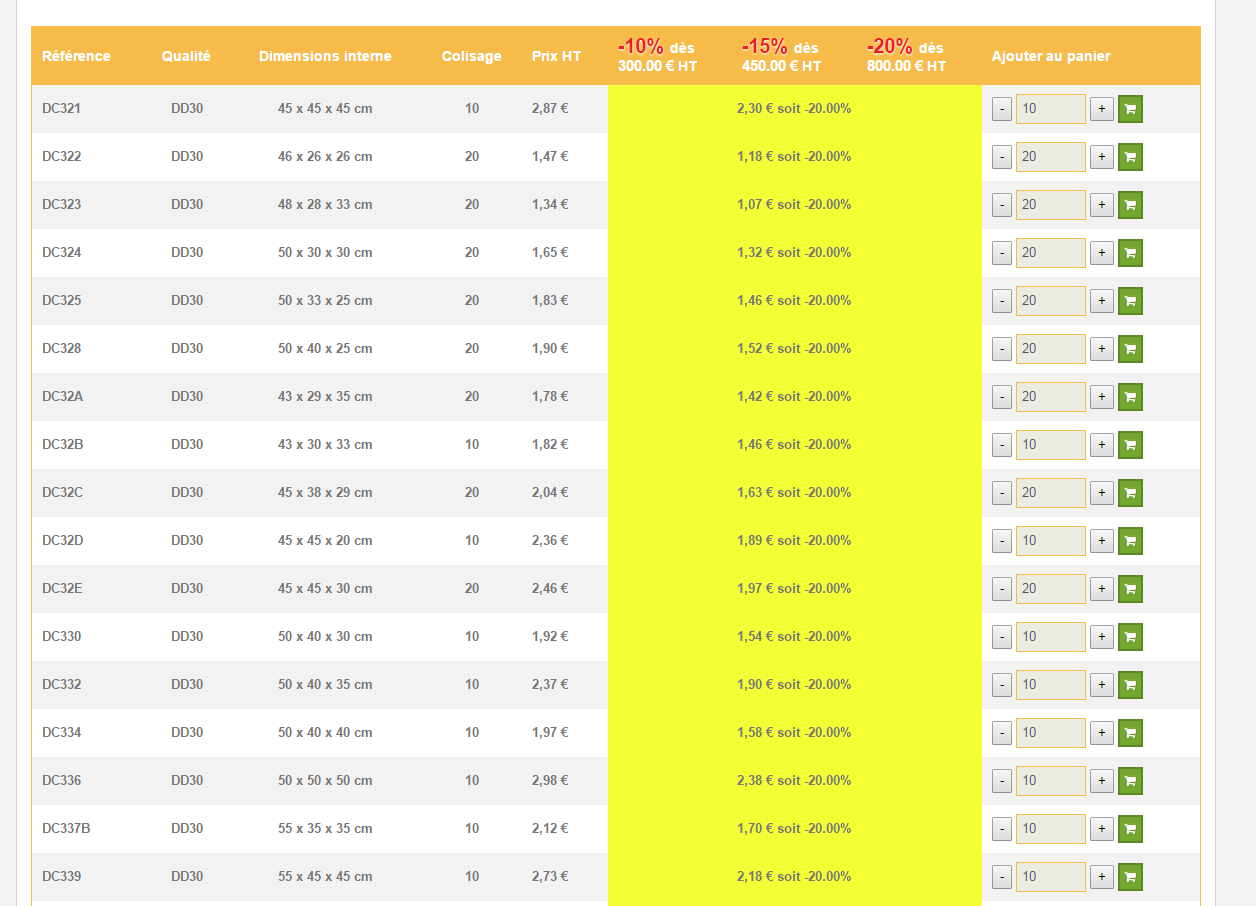Select dimensions 55 x 35 x 35 cm

(x=325, y=829)
